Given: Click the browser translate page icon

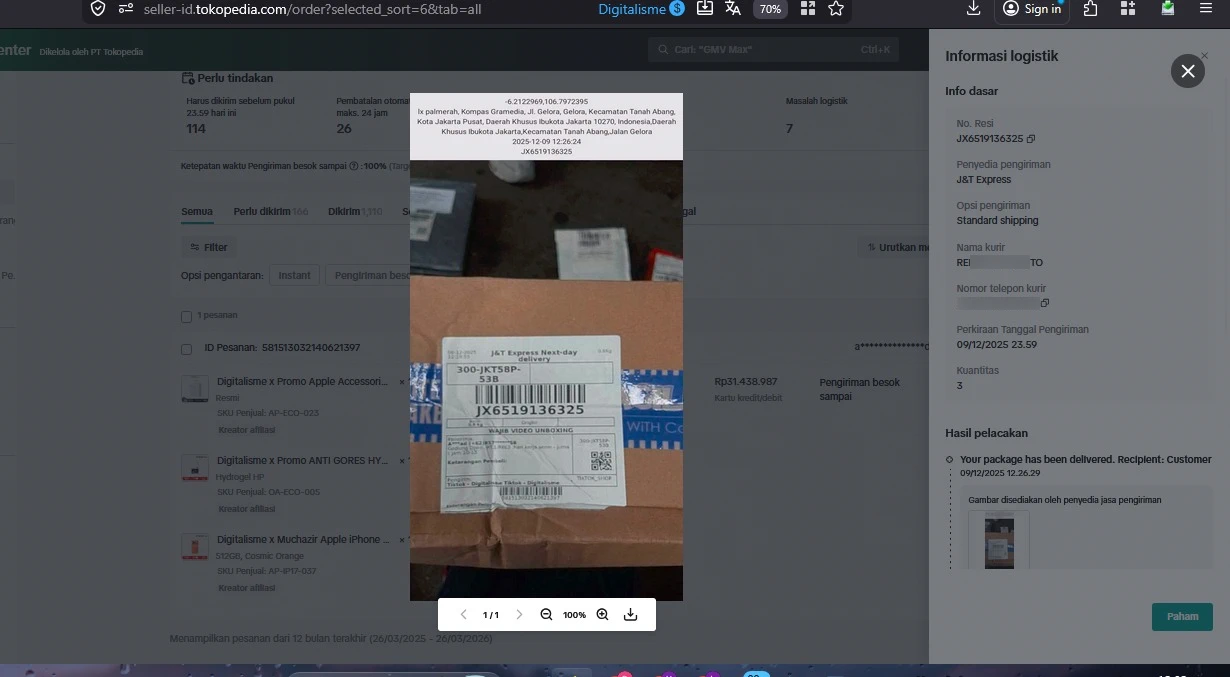Looking at the screenshot, I should 733,9.
